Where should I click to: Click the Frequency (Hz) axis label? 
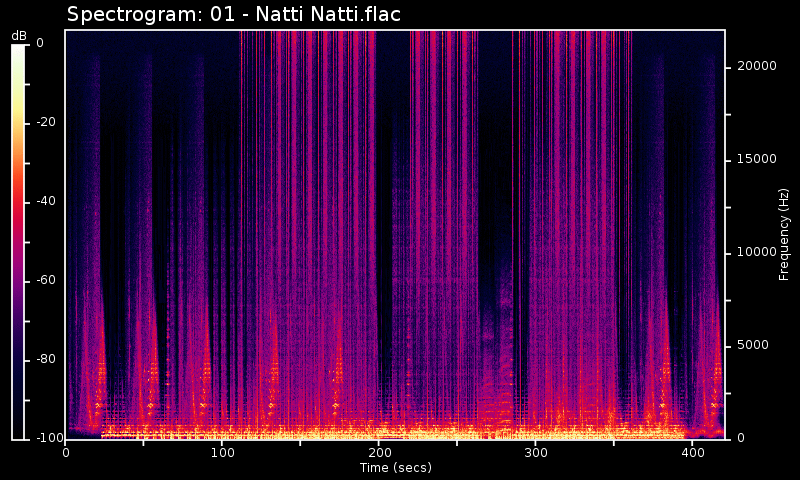coord(785,234)
